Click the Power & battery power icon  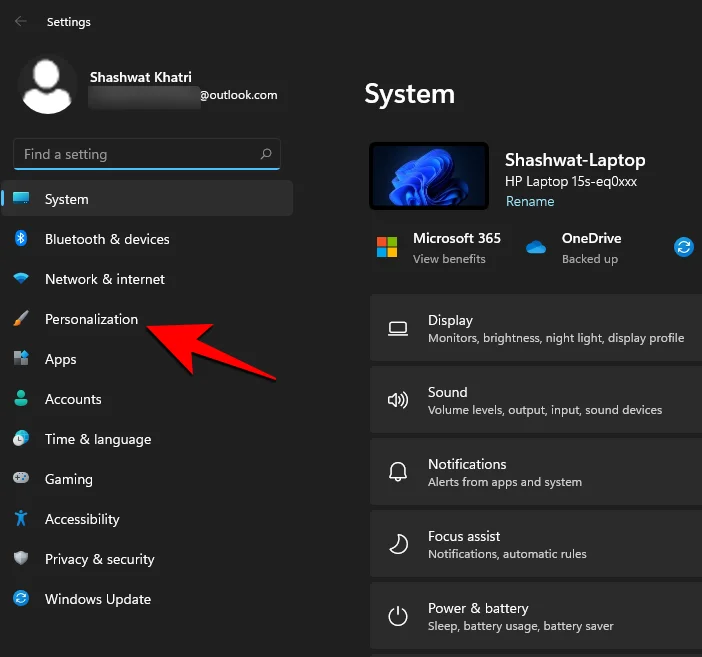398,616
